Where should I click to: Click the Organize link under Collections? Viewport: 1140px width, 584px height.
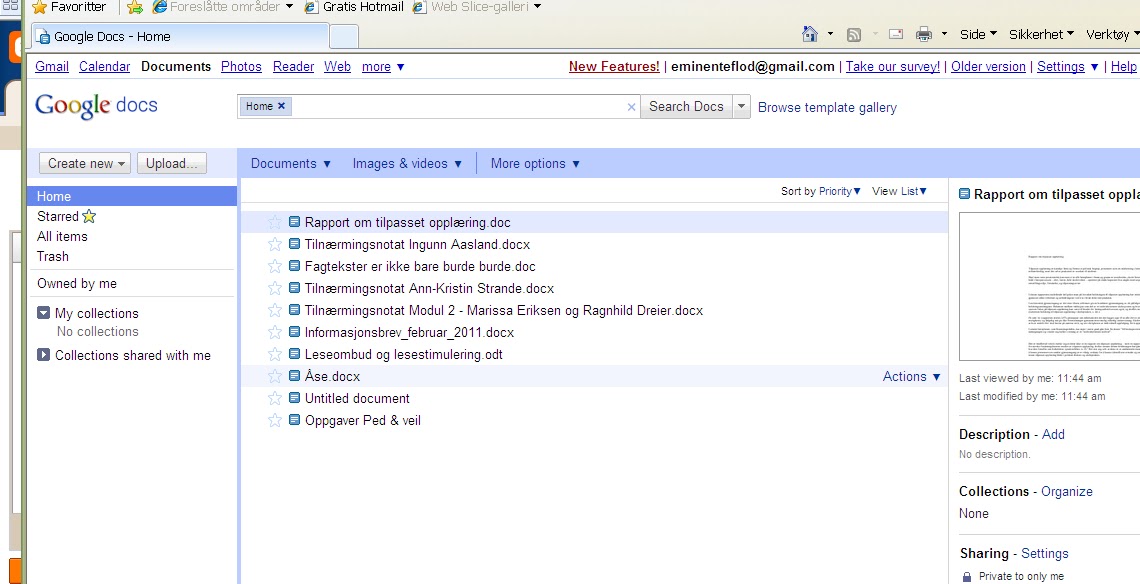pos(1067,492)
